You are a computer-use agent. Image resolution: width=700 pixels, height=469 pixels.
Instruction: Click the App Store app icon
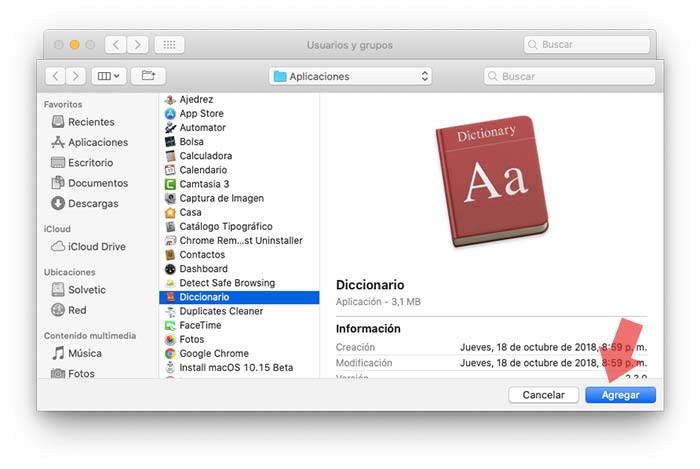point(170,114)
